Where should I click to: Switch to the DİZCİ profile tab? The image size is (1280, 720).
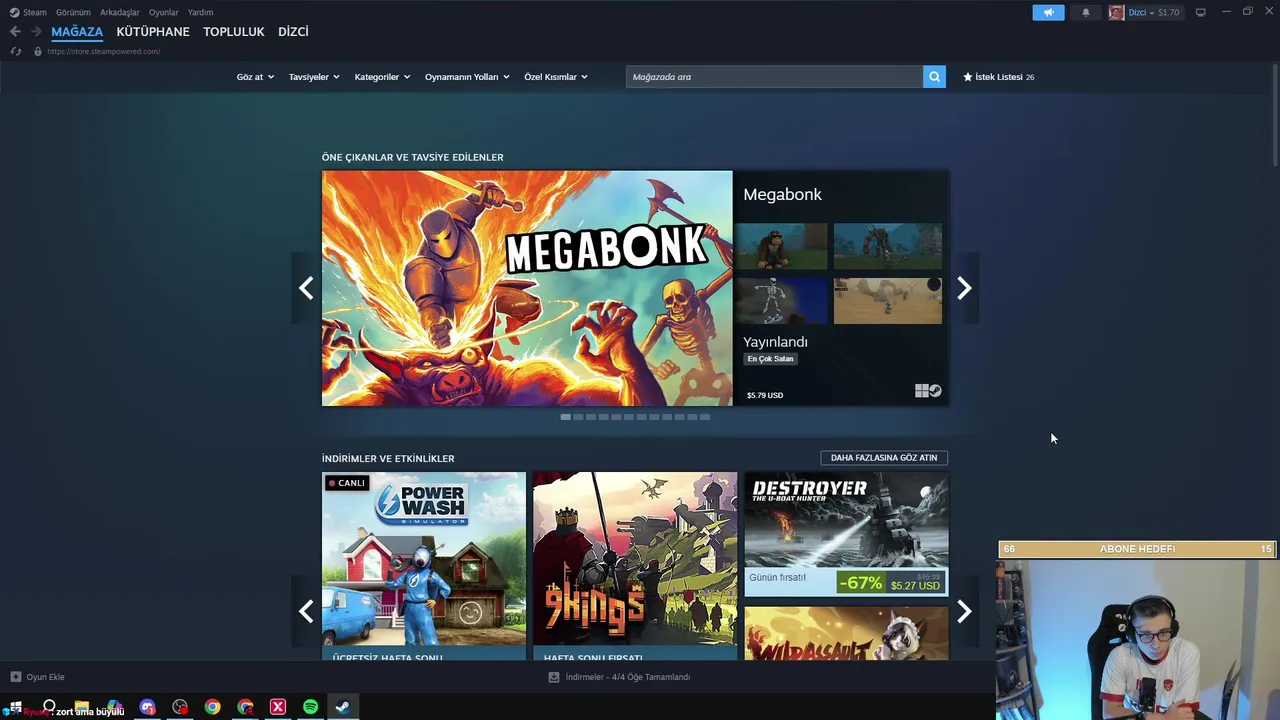[293, 32]
